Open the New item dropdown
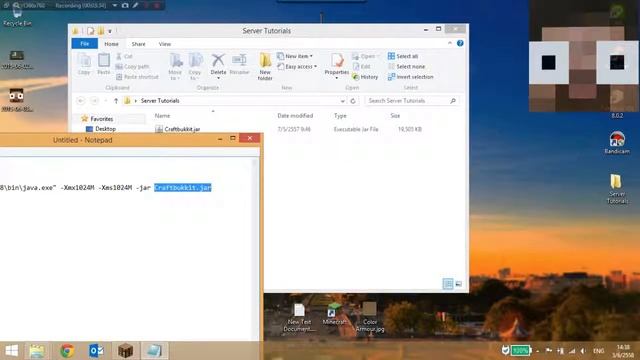 tap(295, 56)
